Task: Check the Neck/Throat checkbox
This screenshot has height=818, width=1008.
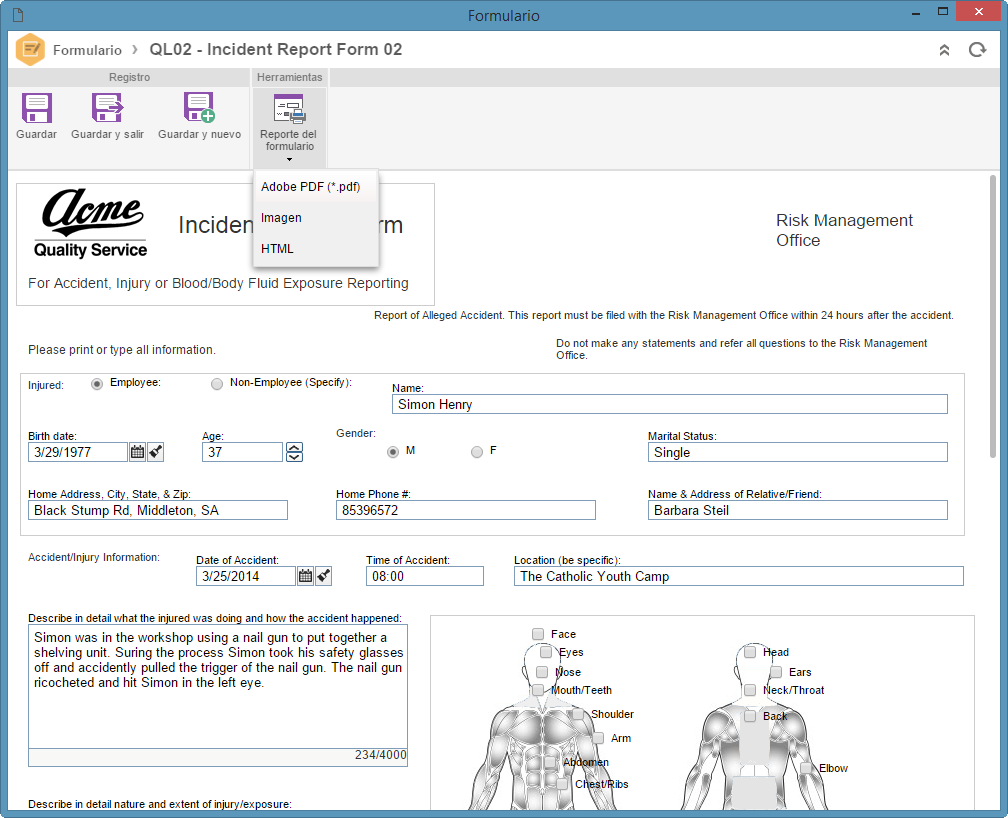Action: [x=750, y=690]
